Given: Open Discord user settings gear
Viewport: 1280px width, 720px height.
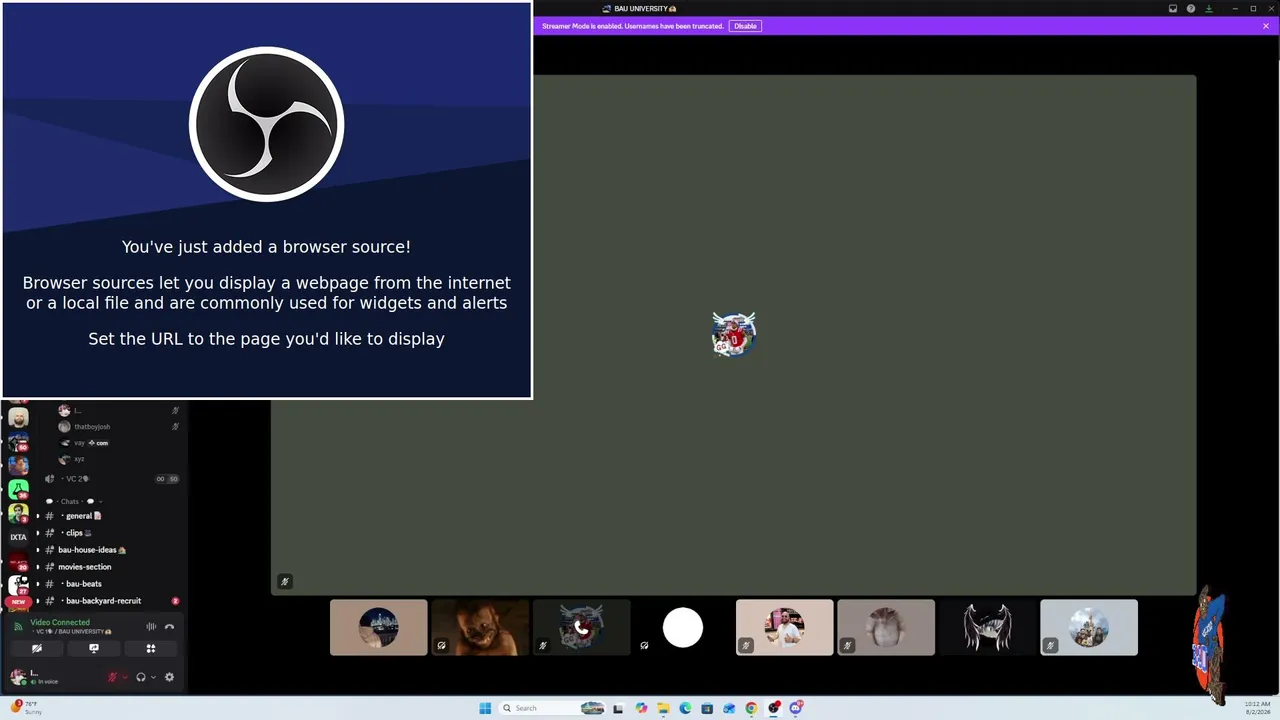Looking at the screenshot, I should pyautogui.click(x=169, y=677).
